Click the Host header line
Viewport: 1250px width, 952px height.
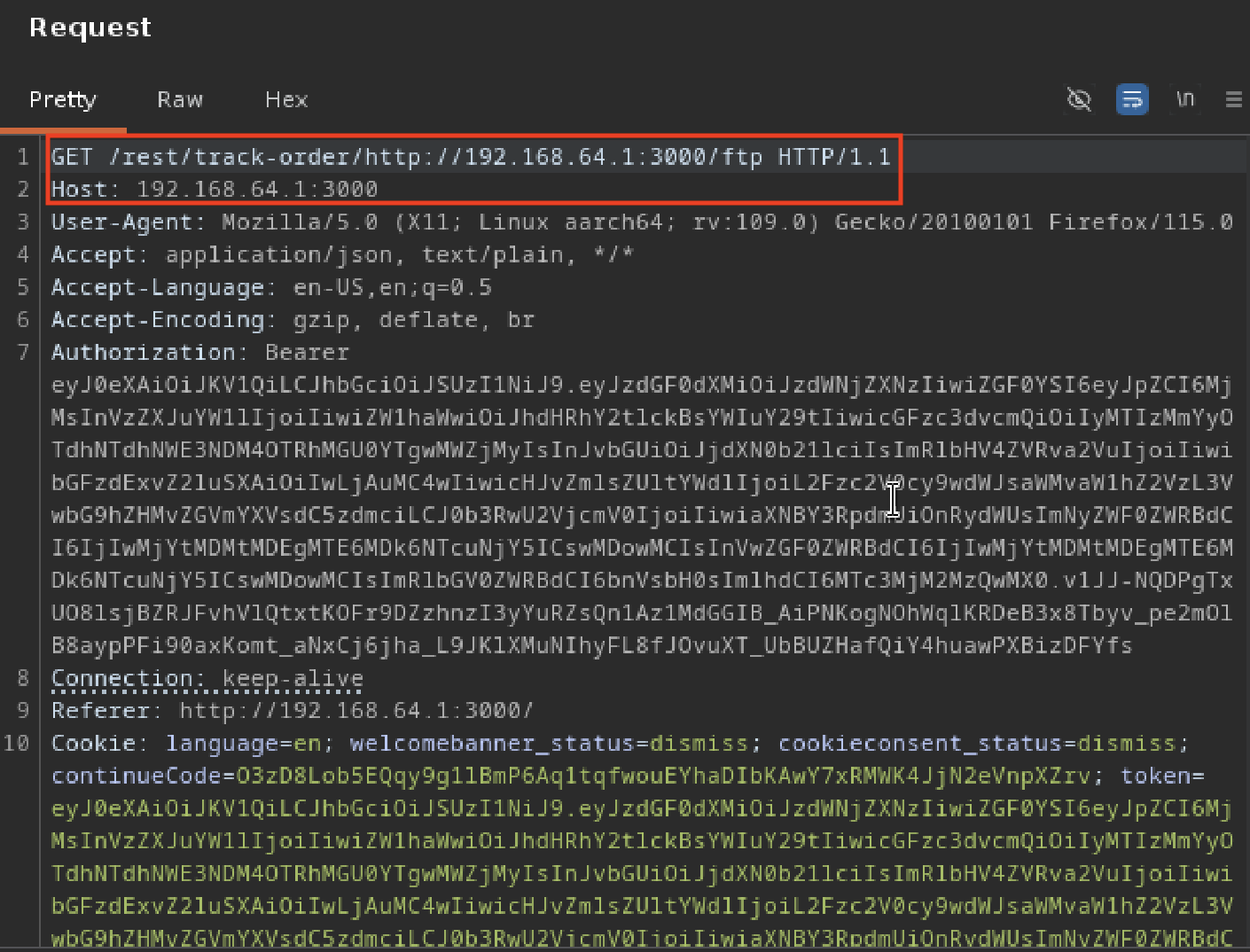click(x=215, y=189)
